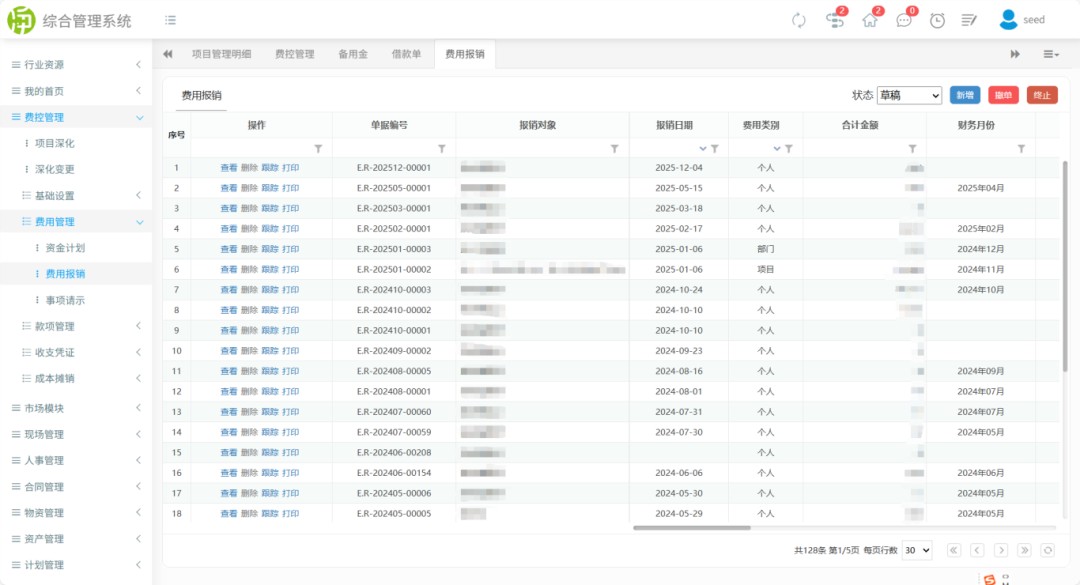Switch to the 项目管理明细 tab

tap(221, 54)
